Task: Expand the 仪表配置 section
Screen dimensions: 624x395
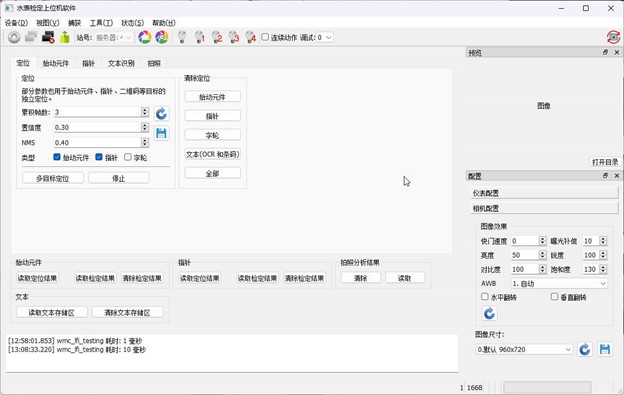Action: click(x=544, y=193)
